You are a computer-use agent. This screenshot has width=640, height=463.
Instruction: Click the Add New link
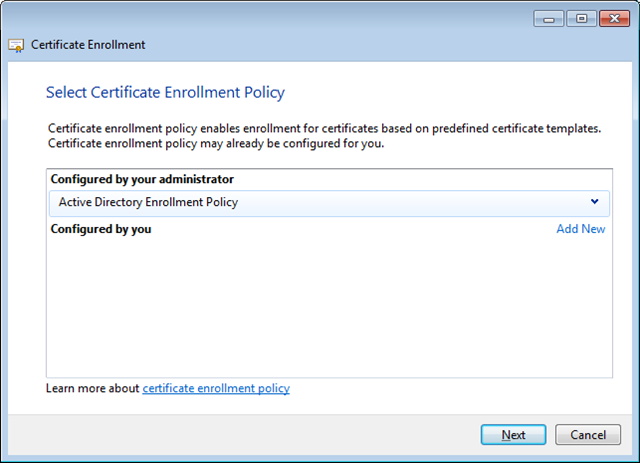click(580, 229)
